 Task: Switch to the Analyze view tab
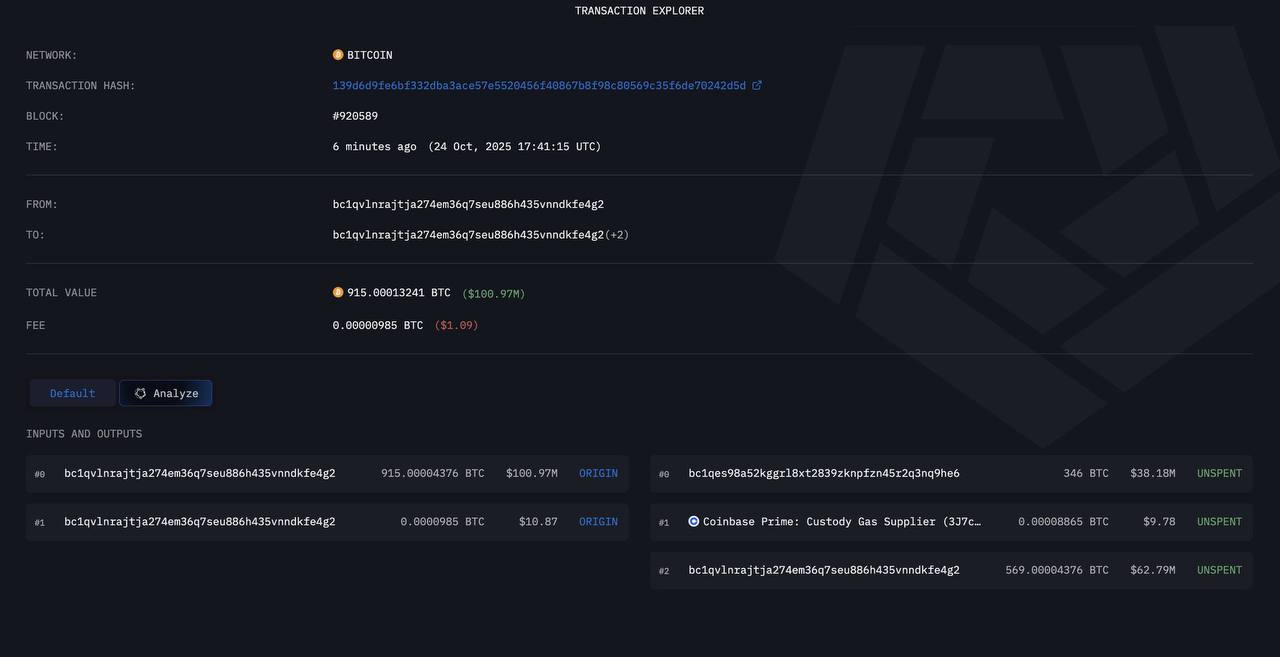(x=166, y=394)
